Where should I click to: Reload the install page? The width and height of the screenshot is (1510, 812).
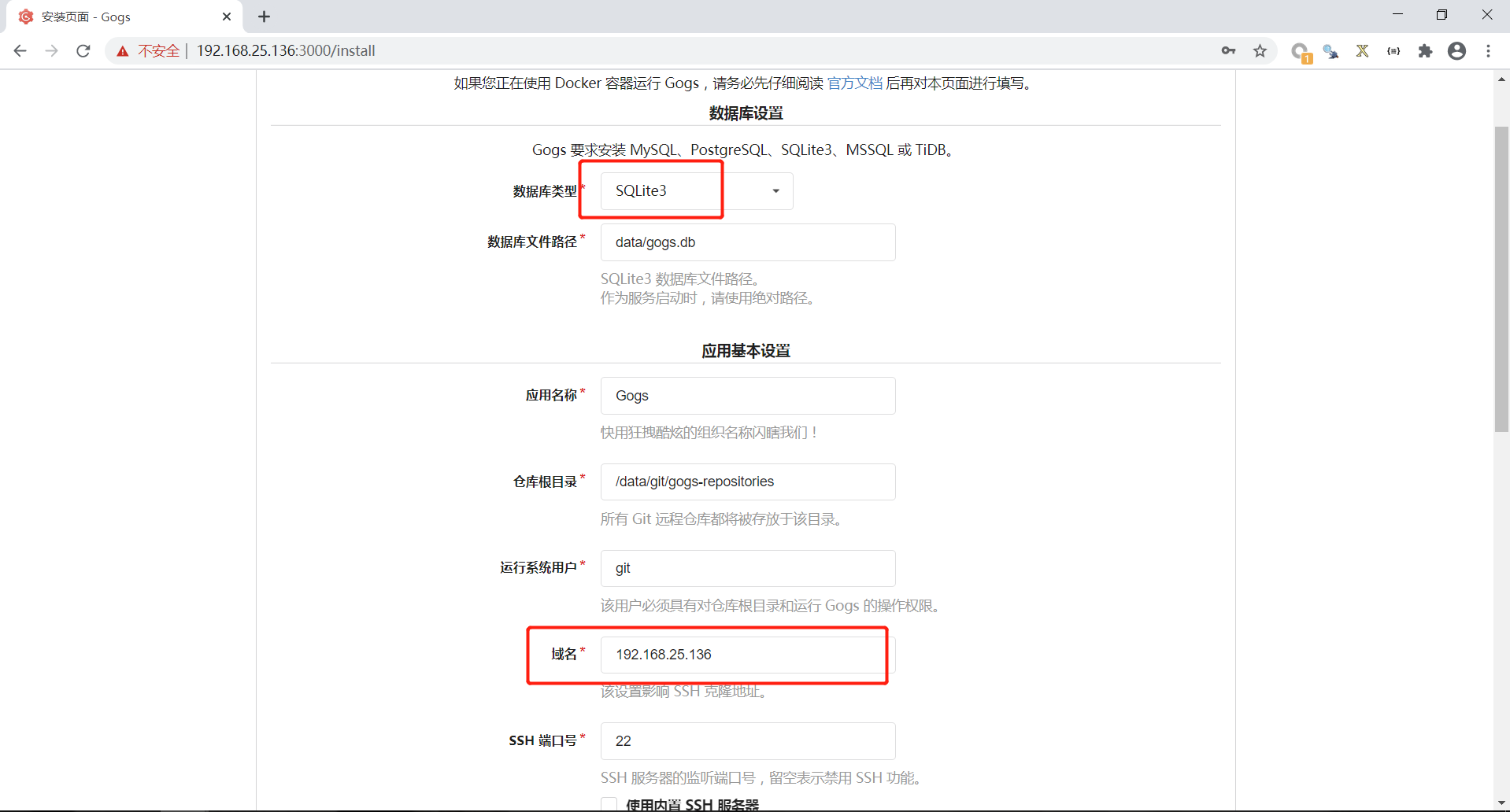[x=83, y=51]
